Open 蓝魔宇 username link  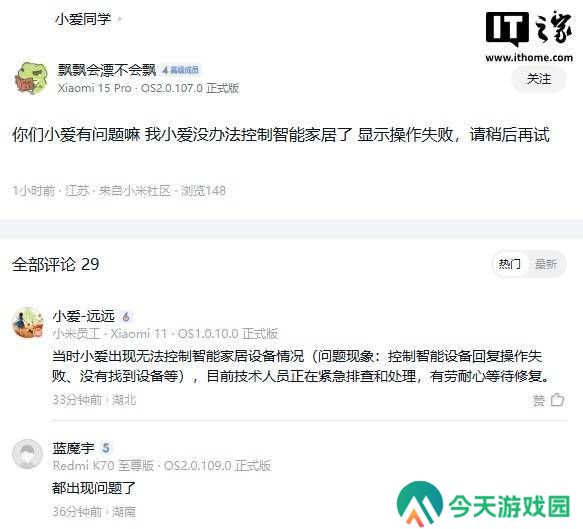click(73, 448)
